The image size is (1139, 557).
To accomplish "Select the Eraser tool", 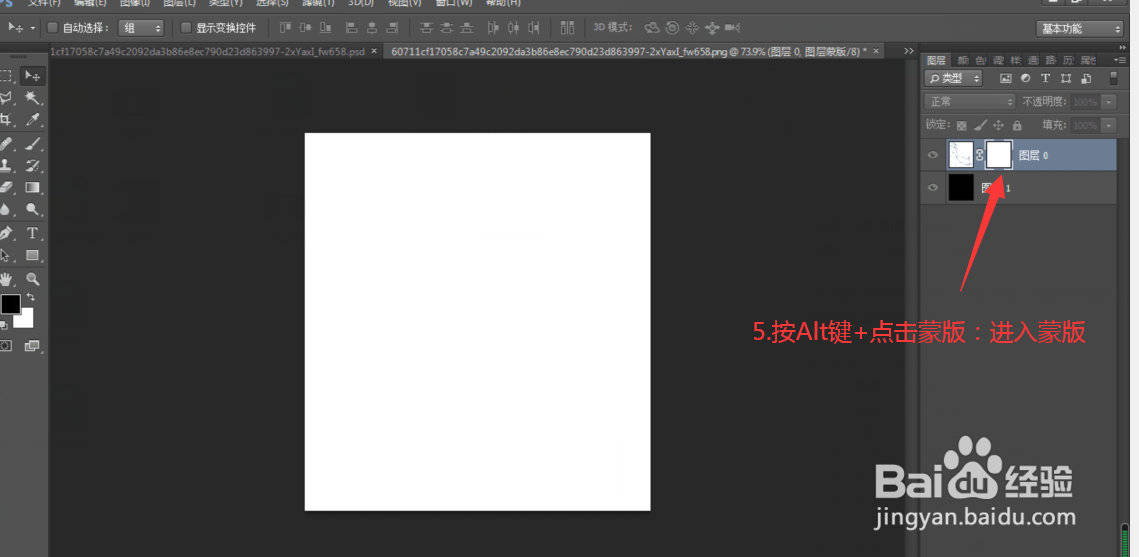I will coord(6,187).
